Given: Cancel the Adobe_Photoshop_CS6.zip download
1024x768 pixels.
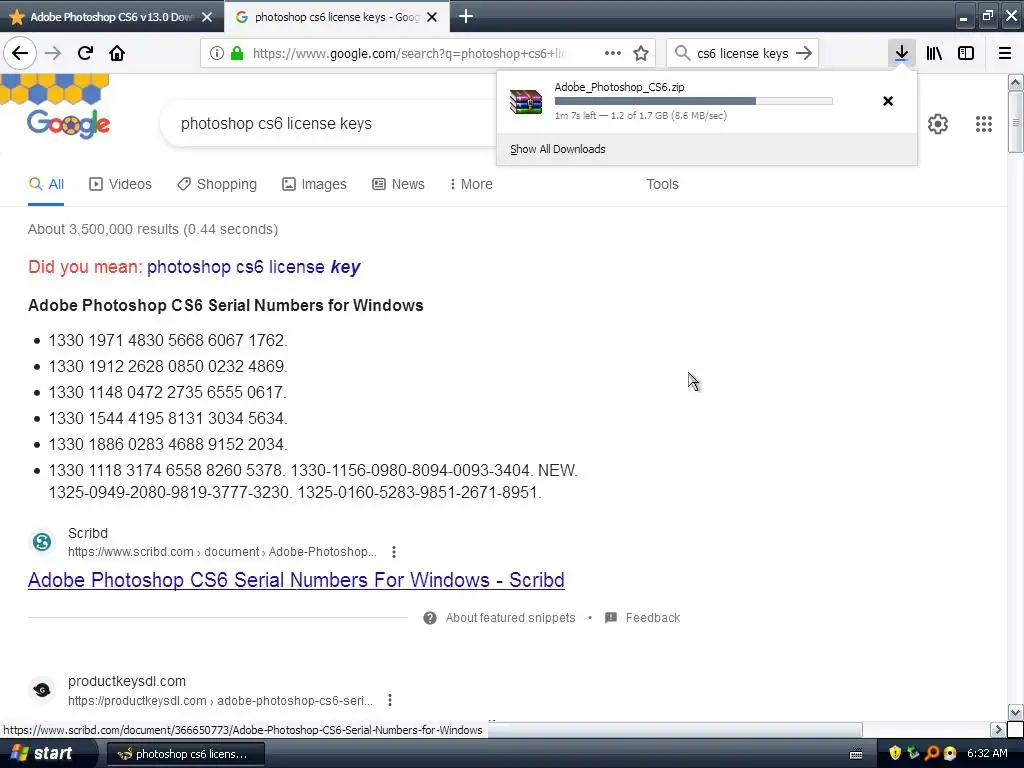Looking at the screenshot, I should pos(888,101).
